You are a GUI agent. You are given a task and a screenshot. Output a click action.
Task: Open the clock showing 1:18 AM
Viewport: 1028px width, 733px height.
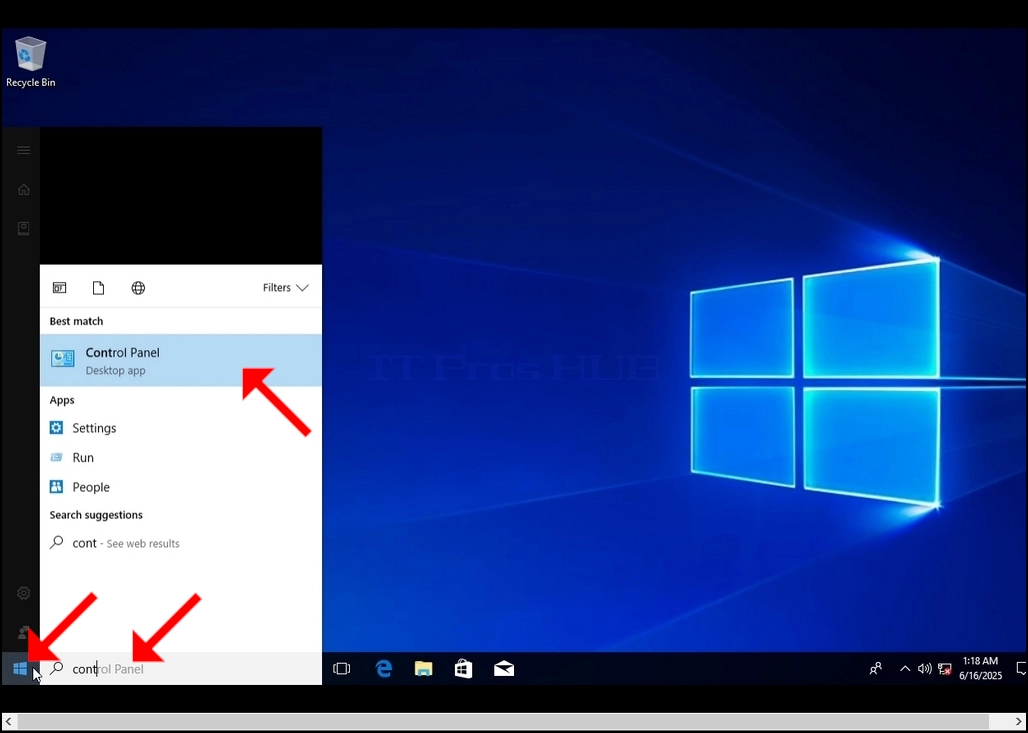(x=981, y=668)
